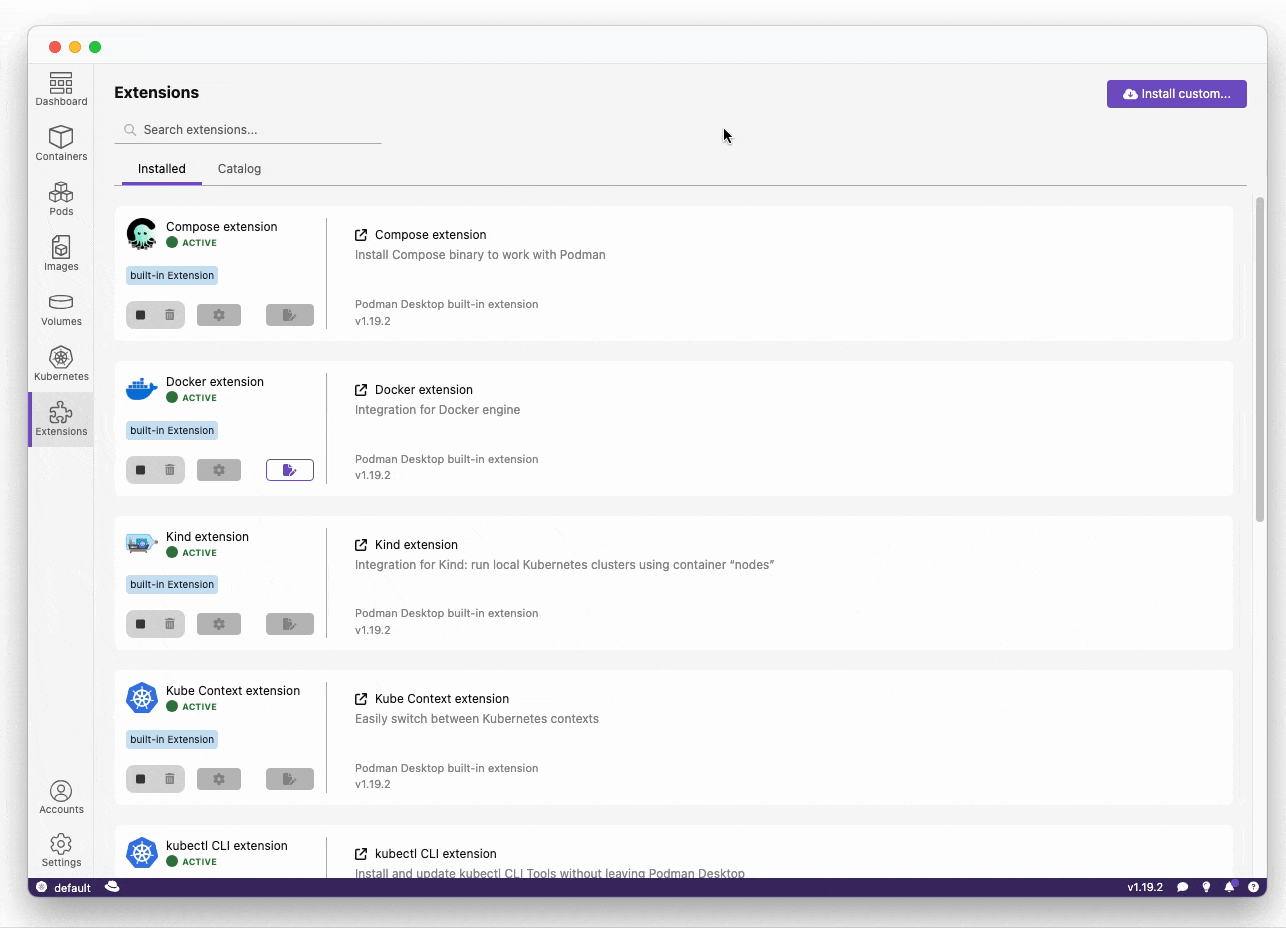Screen dimensions: 1286x928
Task: Open Kind extension settings gear
Action: click(219, 624)
